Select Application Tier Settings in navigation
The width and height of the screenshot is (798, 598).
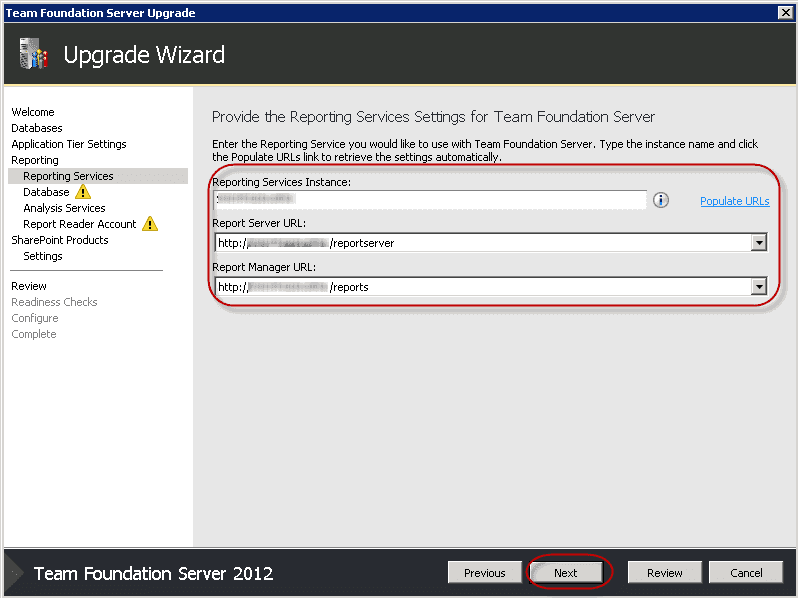[x=69, y=144]
